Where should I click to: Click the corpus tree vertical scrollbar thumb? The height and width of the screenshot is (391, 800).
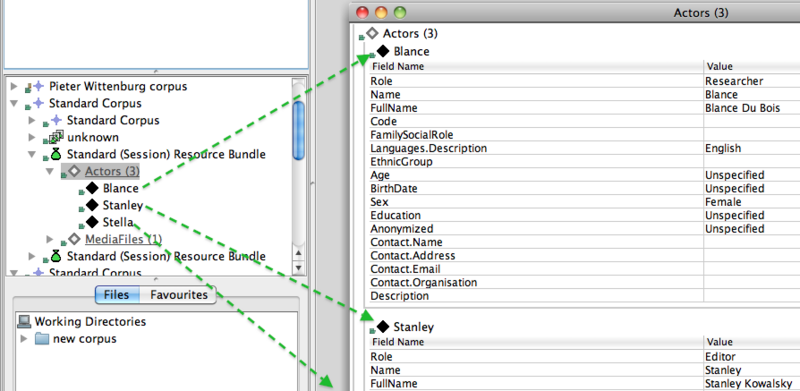coord(298,130)
